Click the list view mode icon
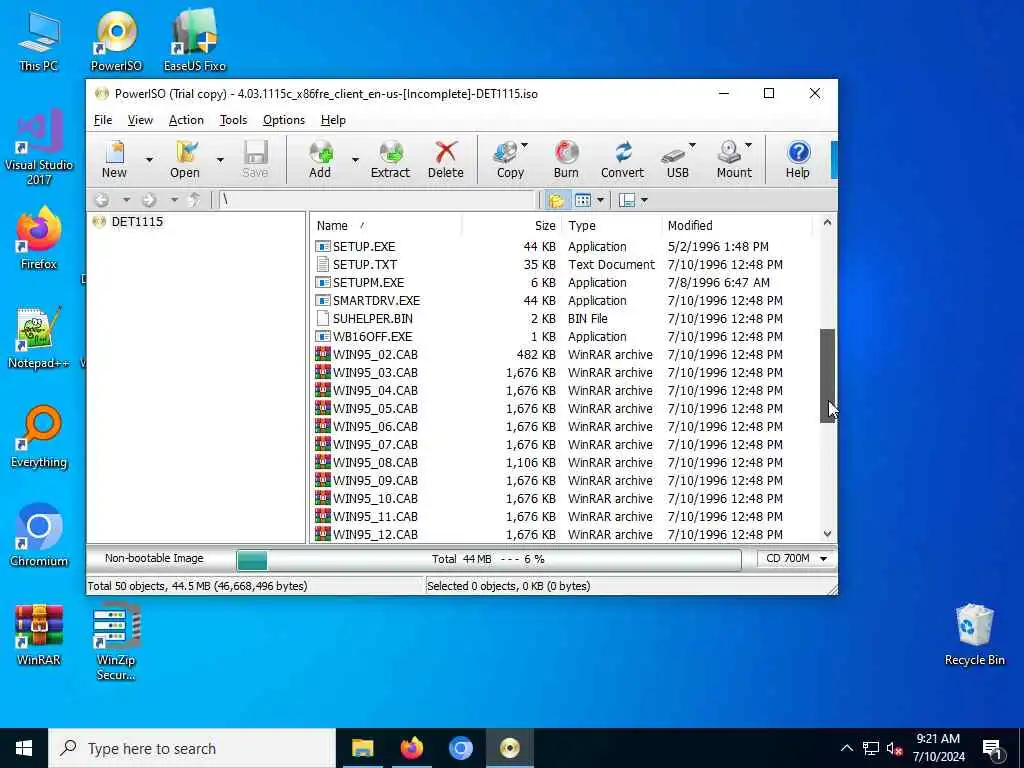The width and height of the screenshot is (1024, 768). coord(583,200)
